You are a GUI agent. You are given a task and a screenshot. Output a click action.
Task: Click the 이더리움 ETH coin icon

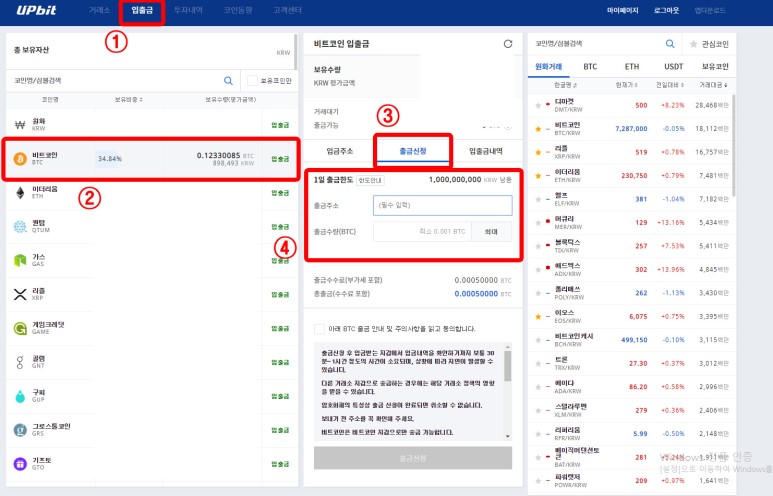coord(20,193)
